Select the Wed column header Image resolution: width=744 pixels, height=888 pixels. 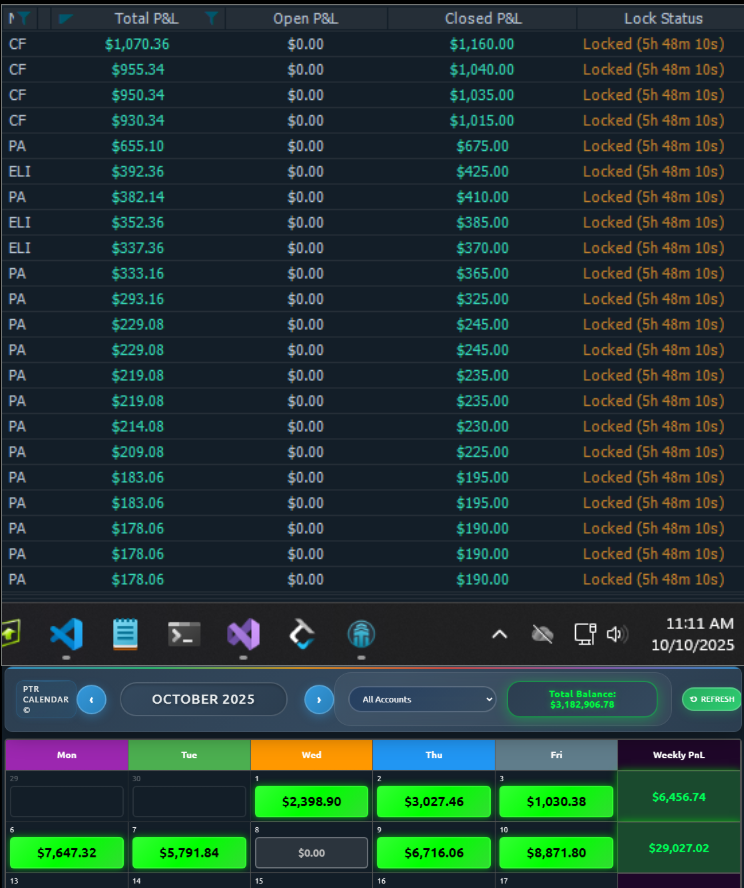pos(311,755)
